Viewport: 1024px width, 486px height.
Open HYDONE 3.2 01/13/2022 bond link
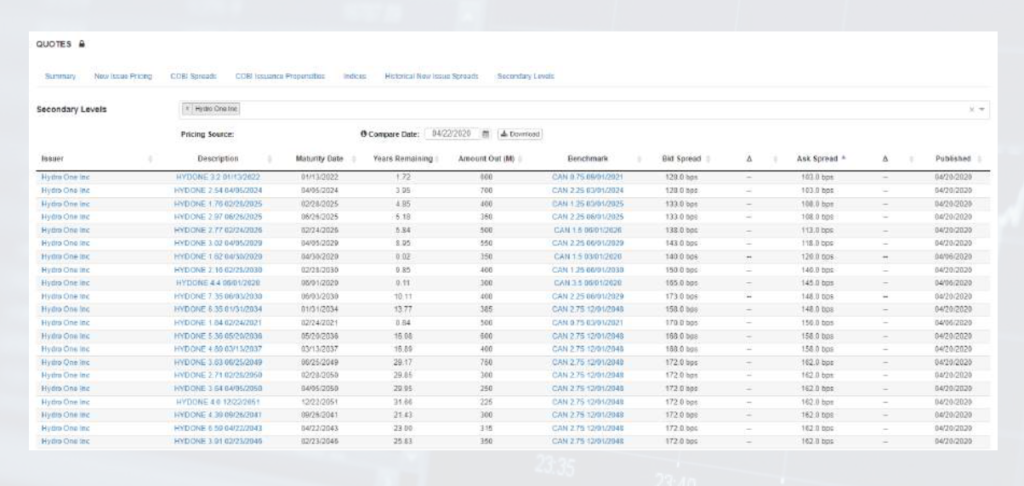218,177
